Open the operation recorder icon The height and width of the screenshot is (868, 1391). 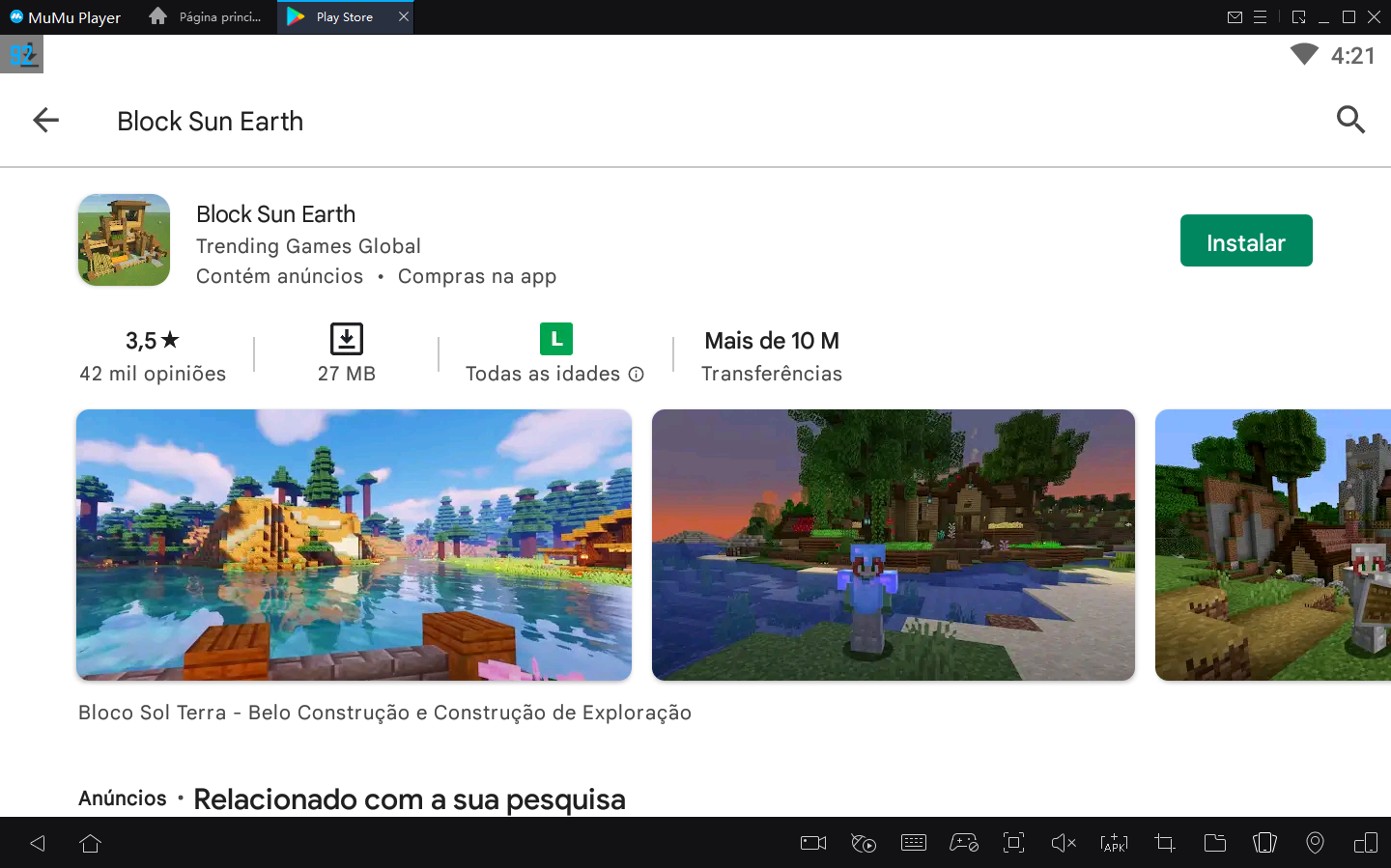point(864,843)
